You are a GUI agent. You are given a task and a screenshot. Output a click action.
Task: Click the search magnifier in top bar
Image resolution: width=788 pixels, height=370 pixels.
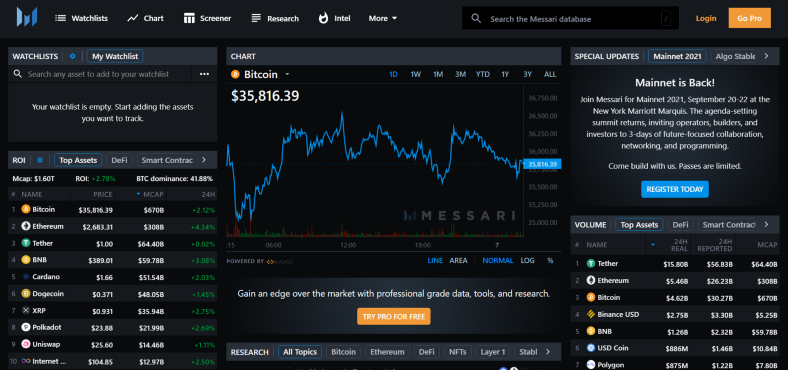[x=476, y=19]
